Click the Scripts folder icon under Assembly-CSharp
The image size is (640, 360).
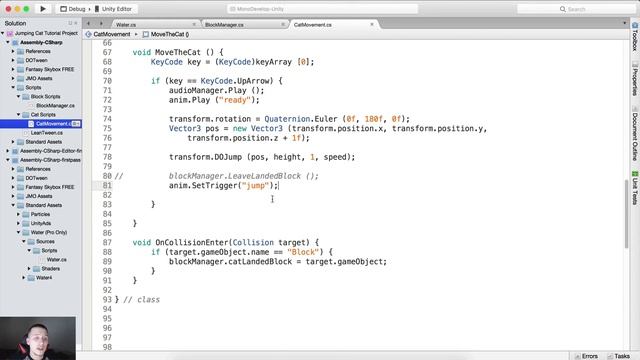20,87
